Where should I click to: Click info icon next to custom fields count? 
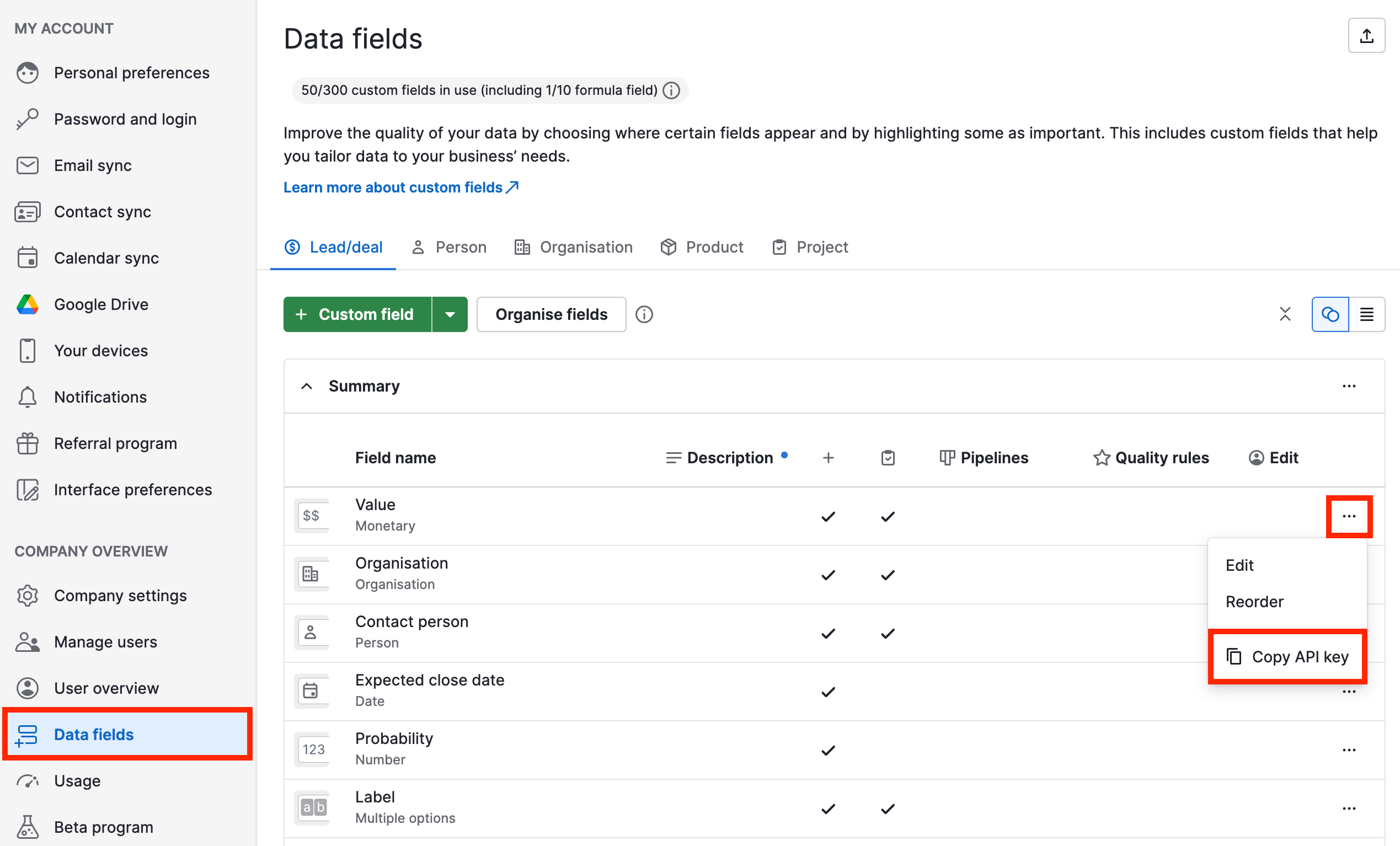click(x=671, y=90)
